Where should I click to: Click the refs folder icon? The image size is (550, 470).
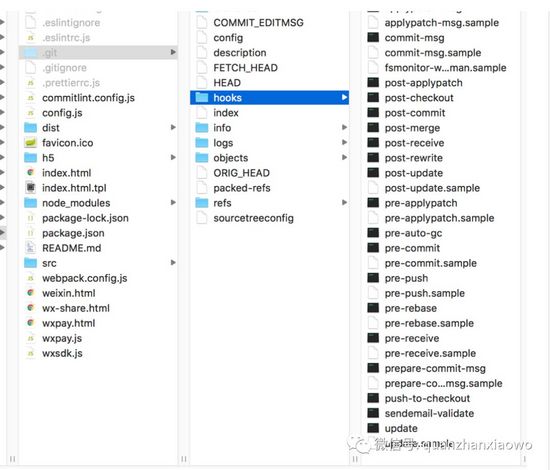click(202, 203)
